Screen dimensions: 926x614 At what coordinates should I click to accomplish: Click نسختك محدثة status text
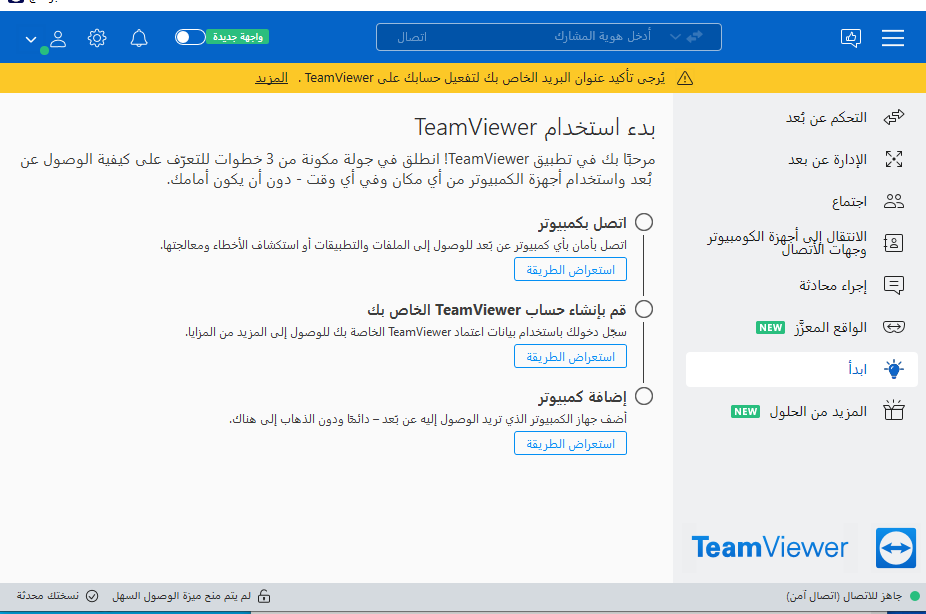[x=48, y=596]
